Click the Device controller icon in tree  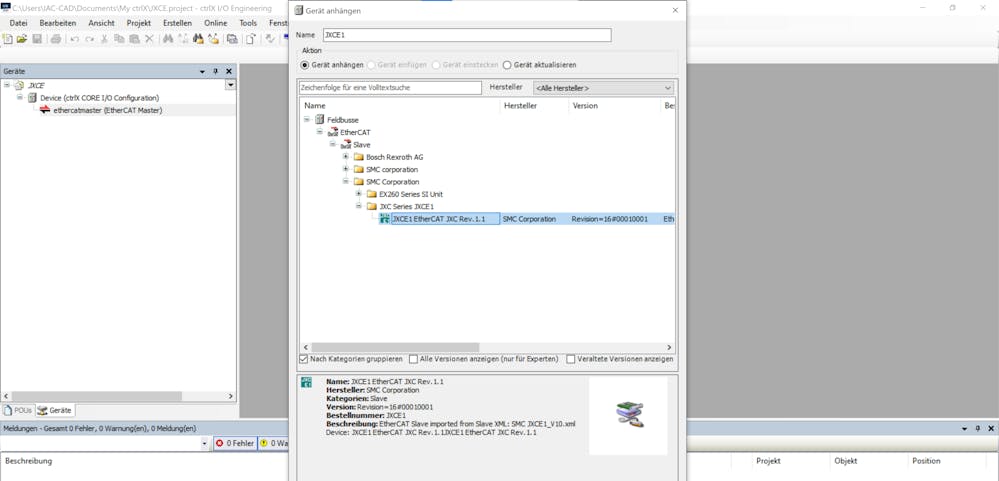[32, 97]
